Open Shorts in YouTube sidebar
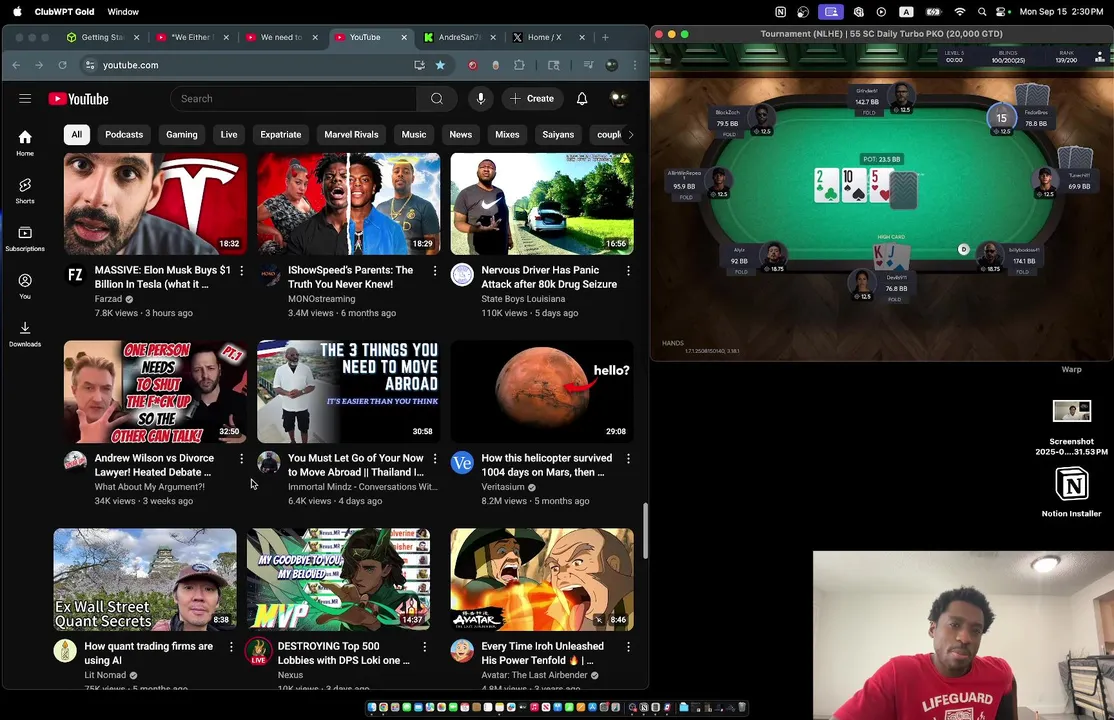Screen dimensions: 1114x720 pyautogui.click(x=25, y=190)
